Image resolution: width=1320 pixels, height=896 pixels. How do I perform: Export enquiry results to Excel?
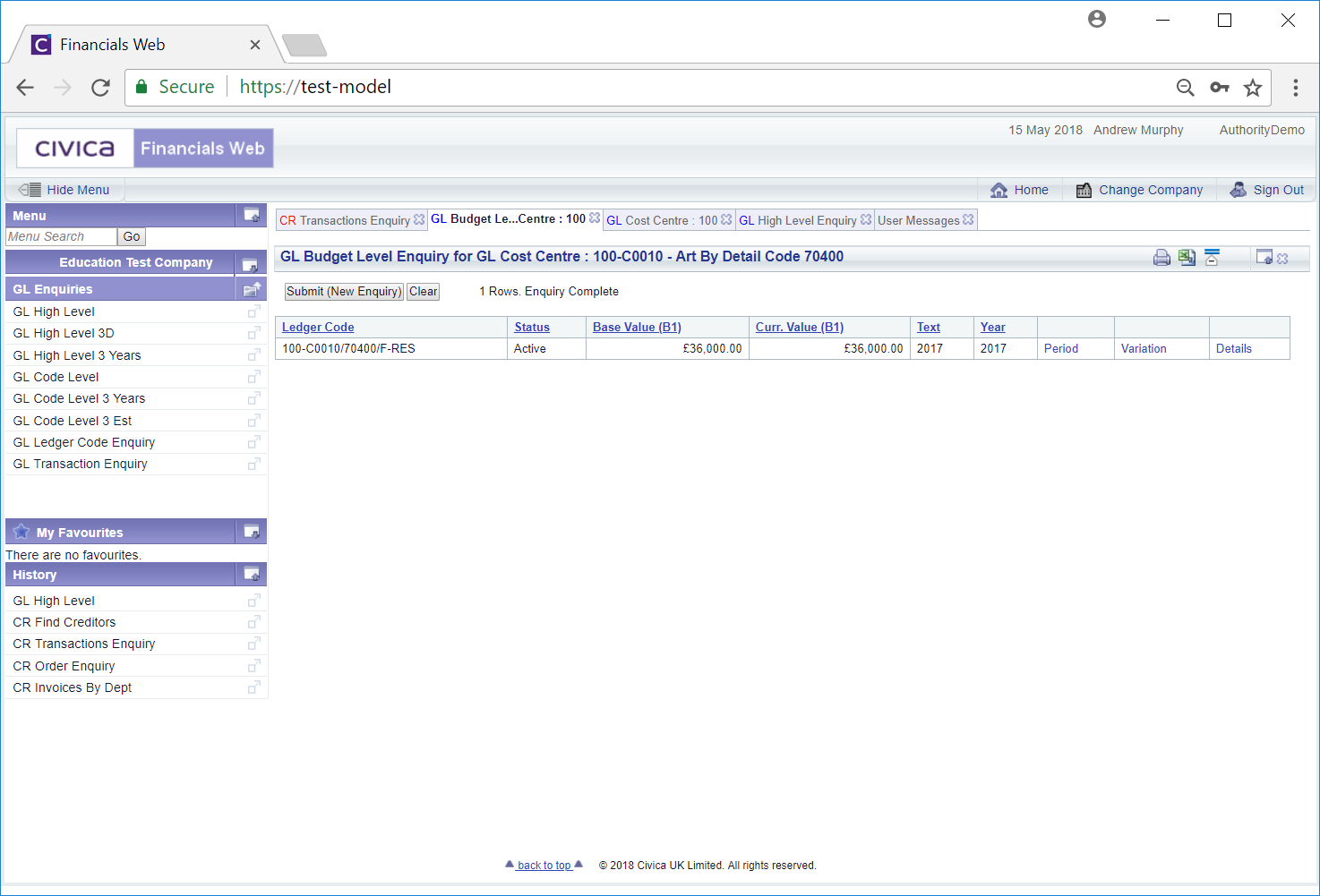1187,258
